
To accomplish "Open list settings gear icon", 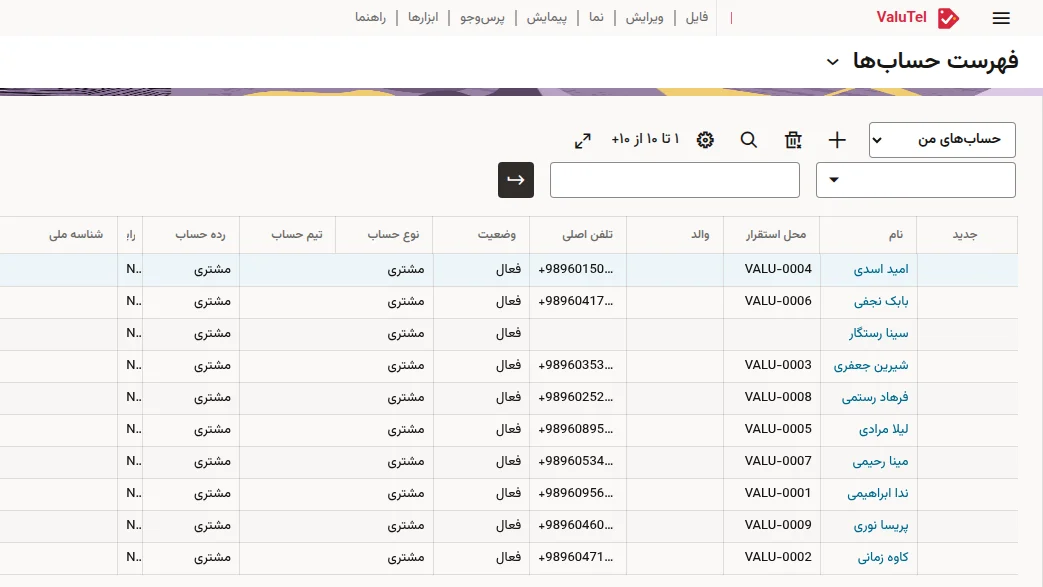I will click(x=705, y=140).
